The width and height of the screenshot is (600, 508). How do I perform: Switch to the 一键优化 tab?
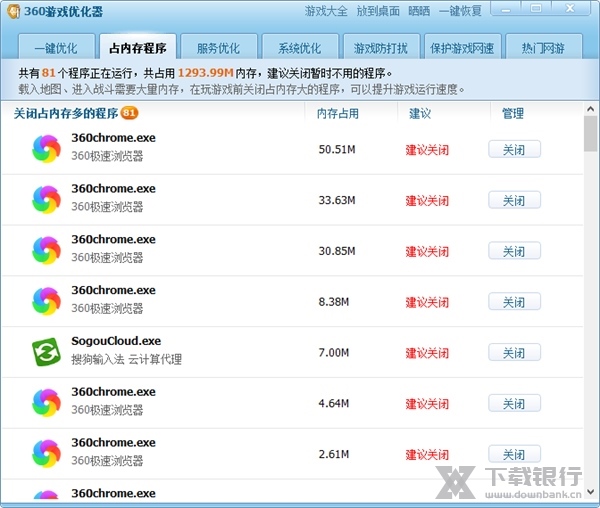(x=56, y=48)
